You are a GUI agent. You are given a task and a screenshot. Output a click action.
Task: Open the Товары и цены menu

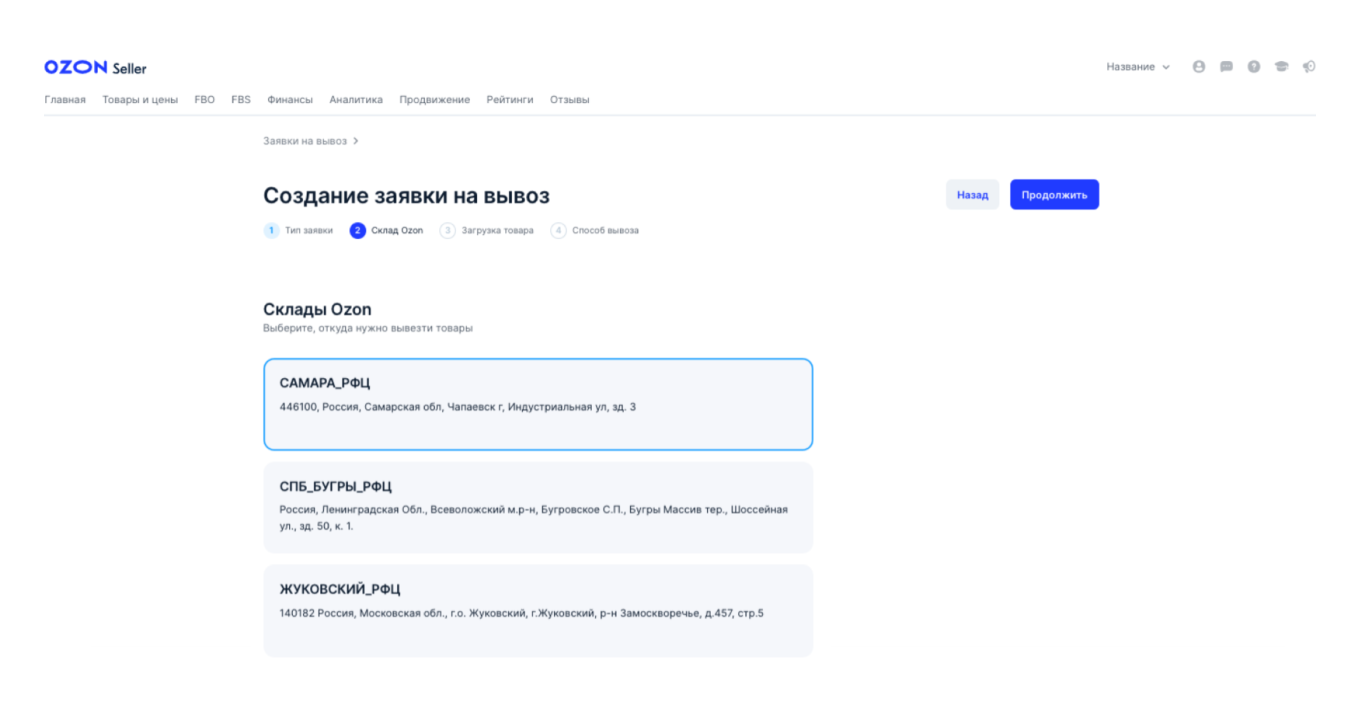[x=140, y=100]
